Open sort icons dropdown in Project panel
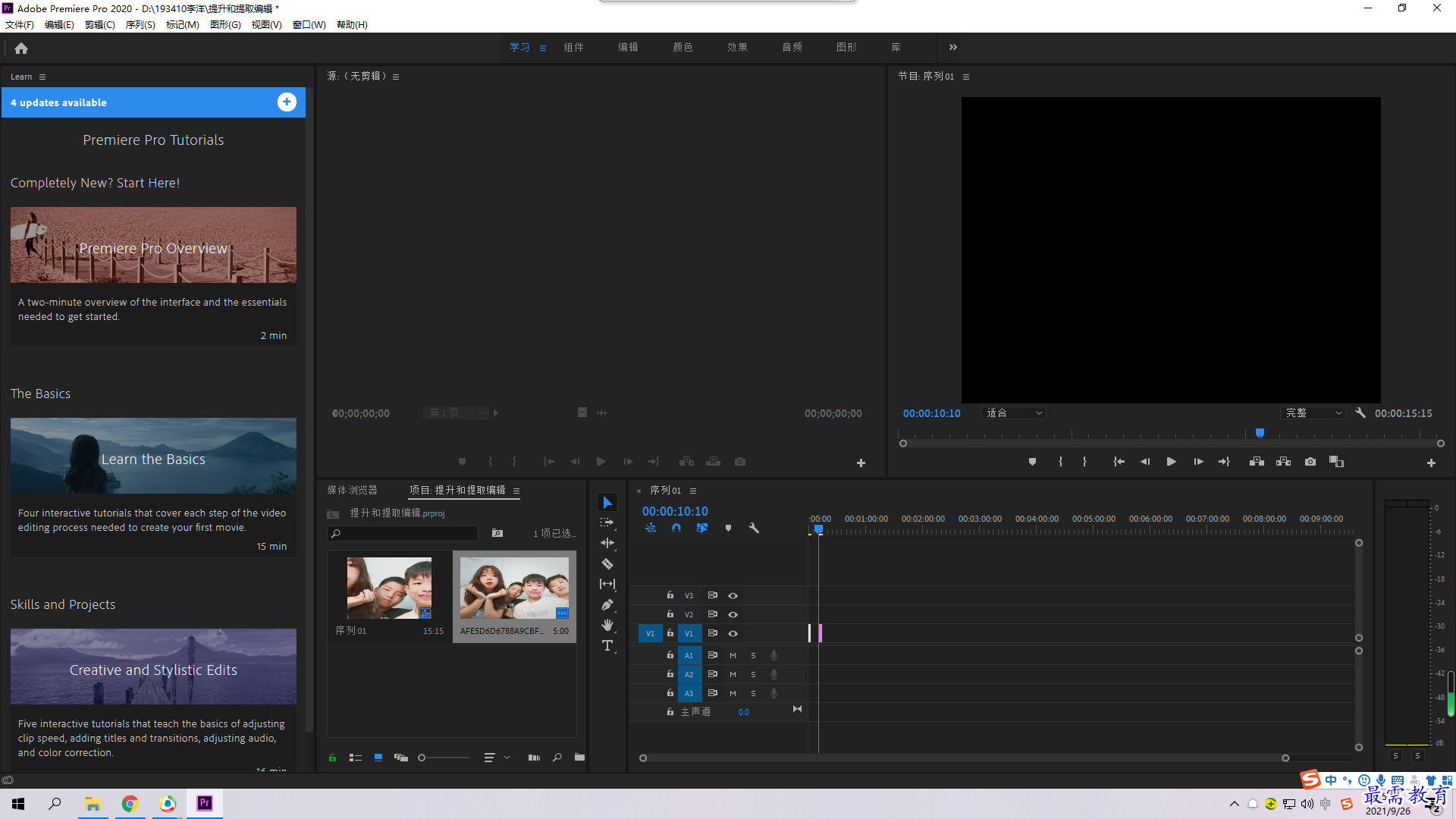The height and width of the screenshot is (819, 1456). (x=497, y=758)
